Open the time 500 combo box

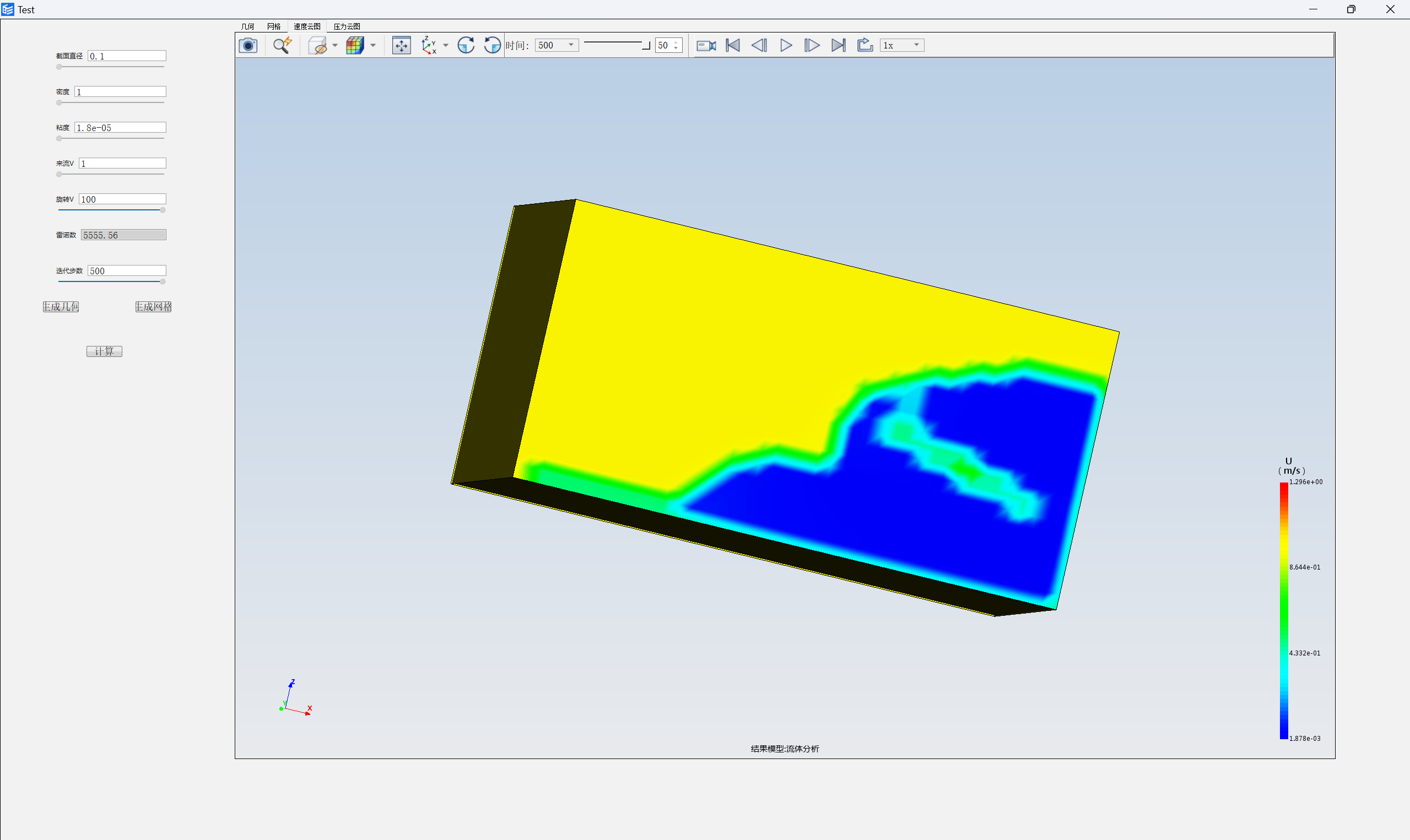tap(557, 45)
